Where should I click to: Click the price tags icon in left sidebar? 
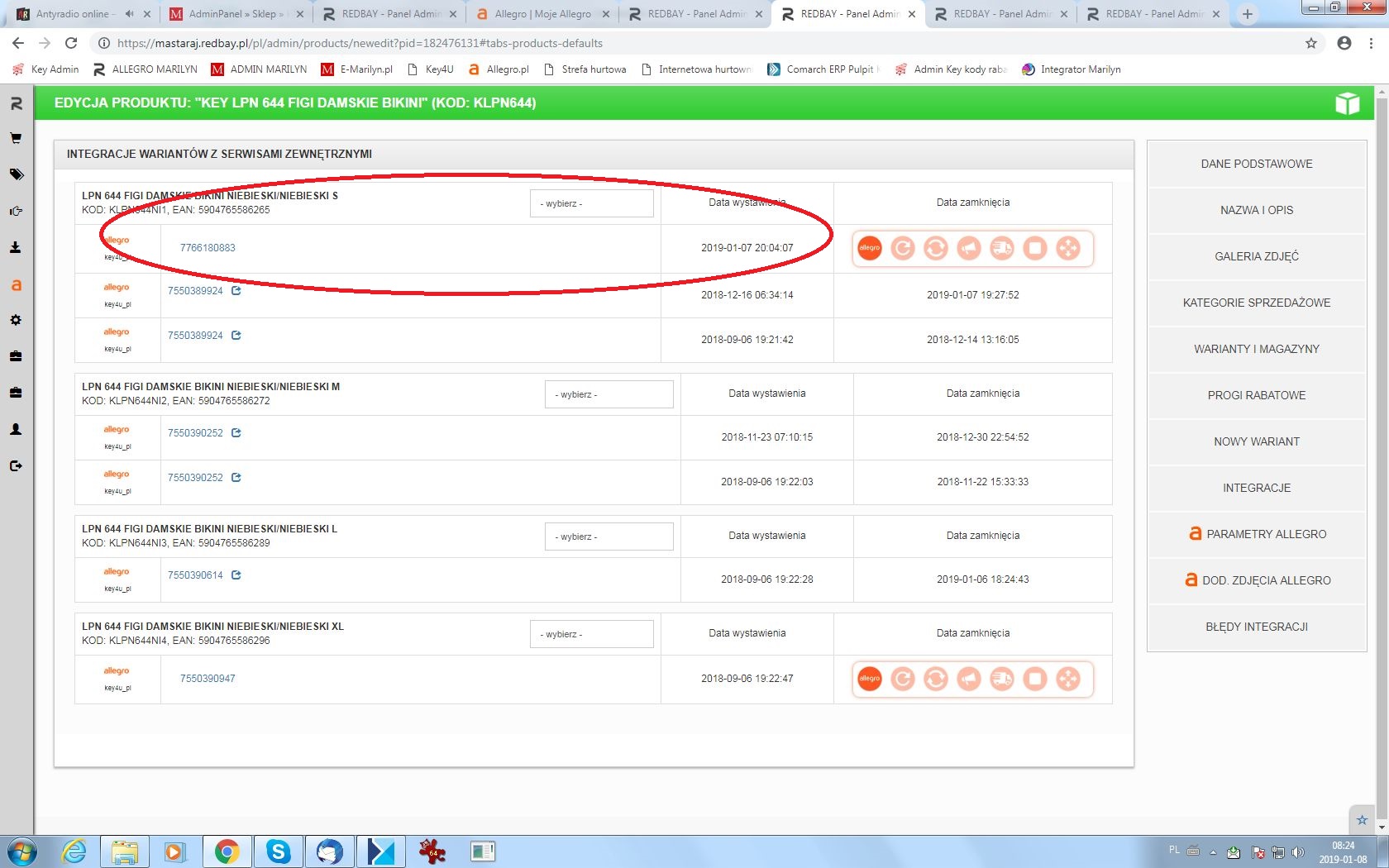(16, 174)
